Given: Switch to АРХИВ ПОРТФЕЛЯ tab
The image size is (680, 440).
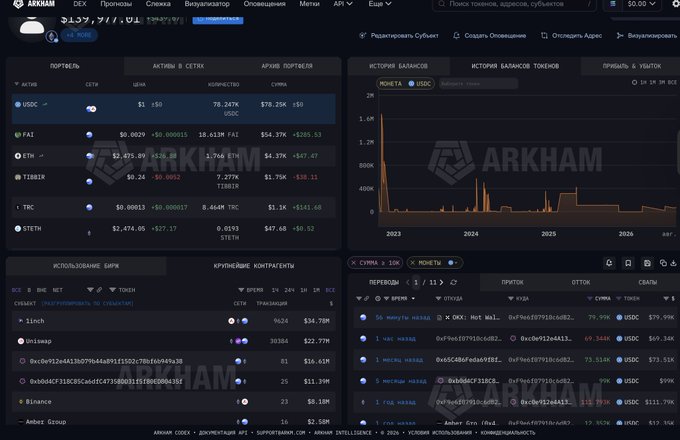Looking at the screenshot, I should pos(287,66).
